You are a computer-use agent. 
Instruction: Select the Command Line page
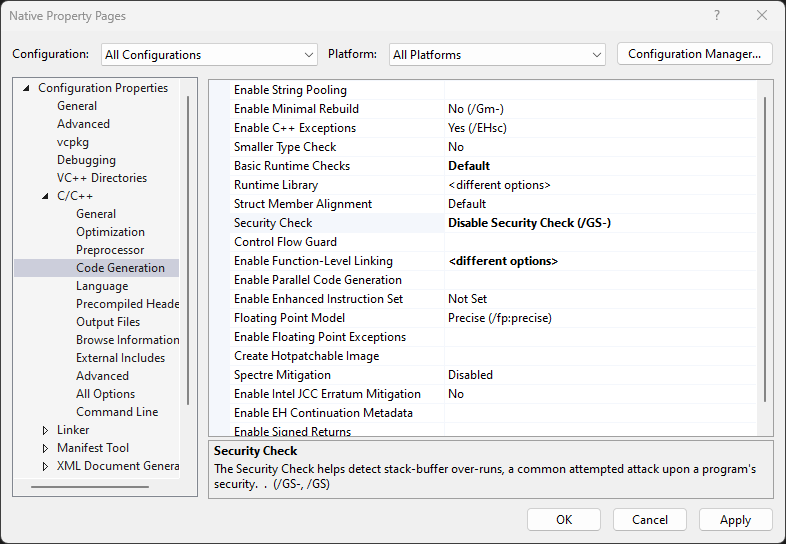(x=117, y=412)
